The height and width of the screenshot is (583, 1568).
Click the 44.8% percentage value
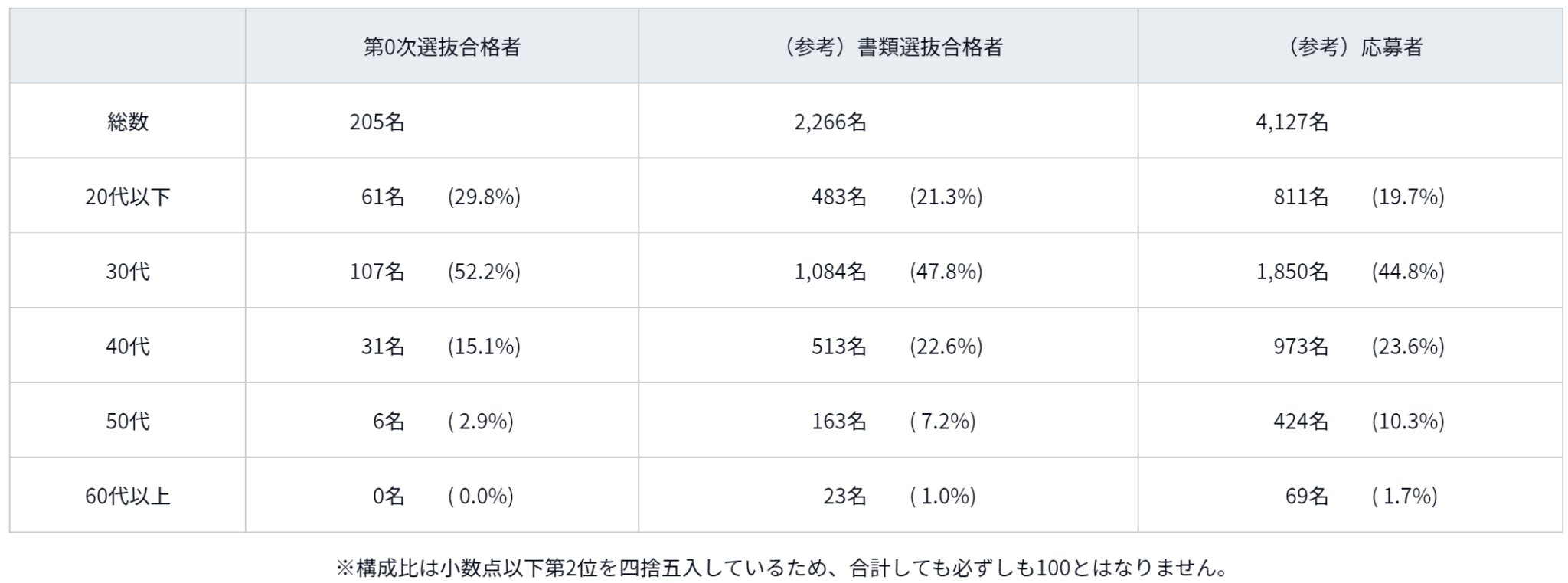pyautogui.click(x=1407, y=272)
